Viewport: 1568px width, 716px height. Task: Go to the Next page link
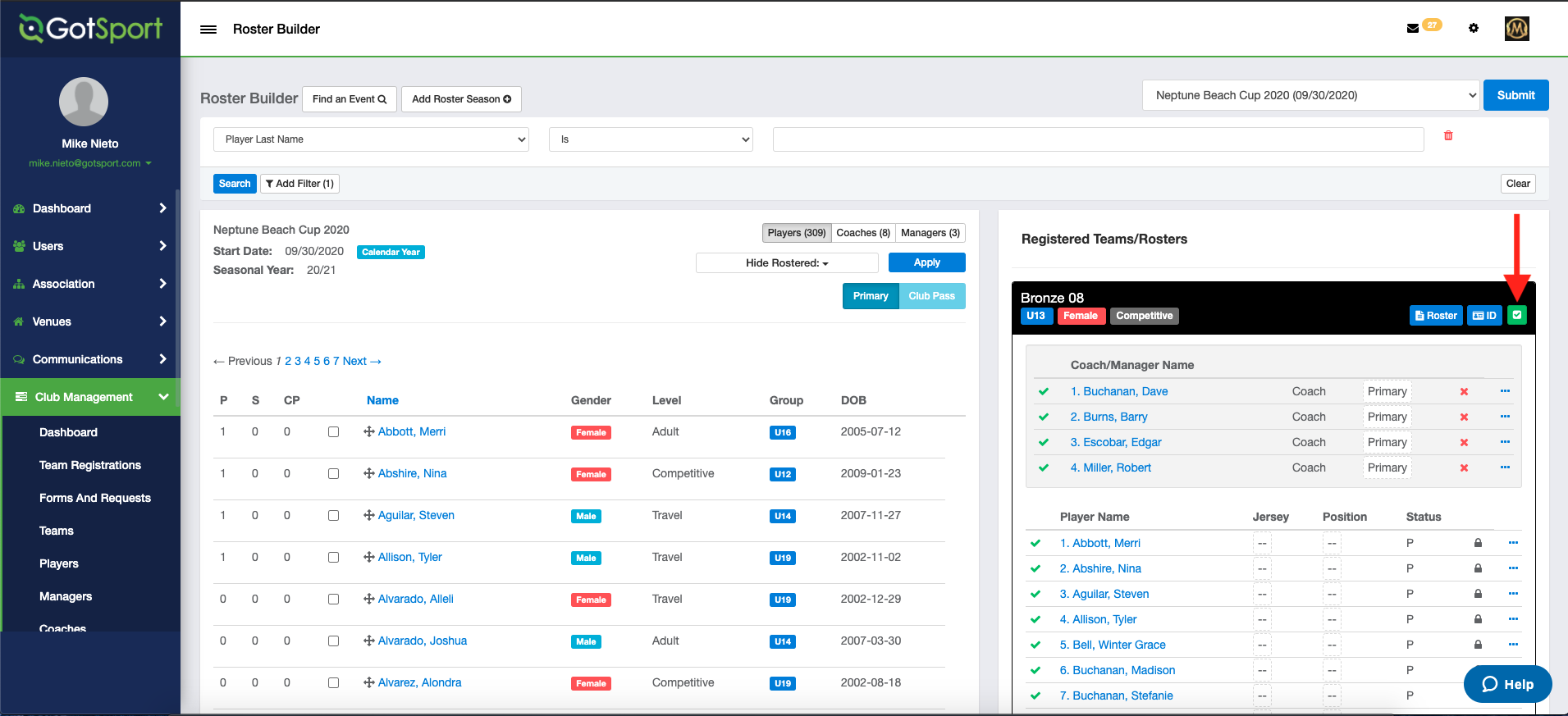coord(362,361)
